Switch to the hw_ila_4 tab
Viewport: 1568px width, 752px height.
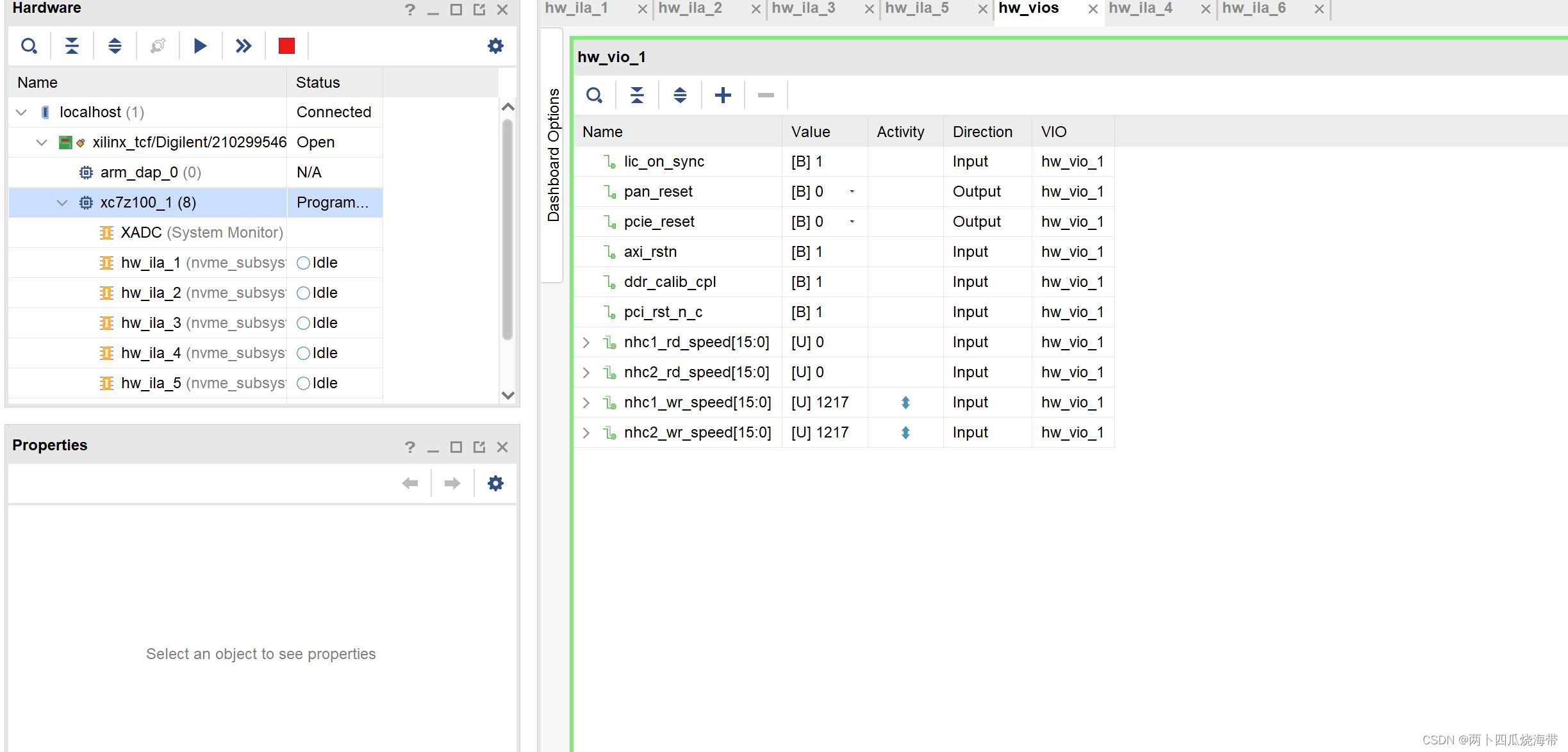tap(1140, 8)
